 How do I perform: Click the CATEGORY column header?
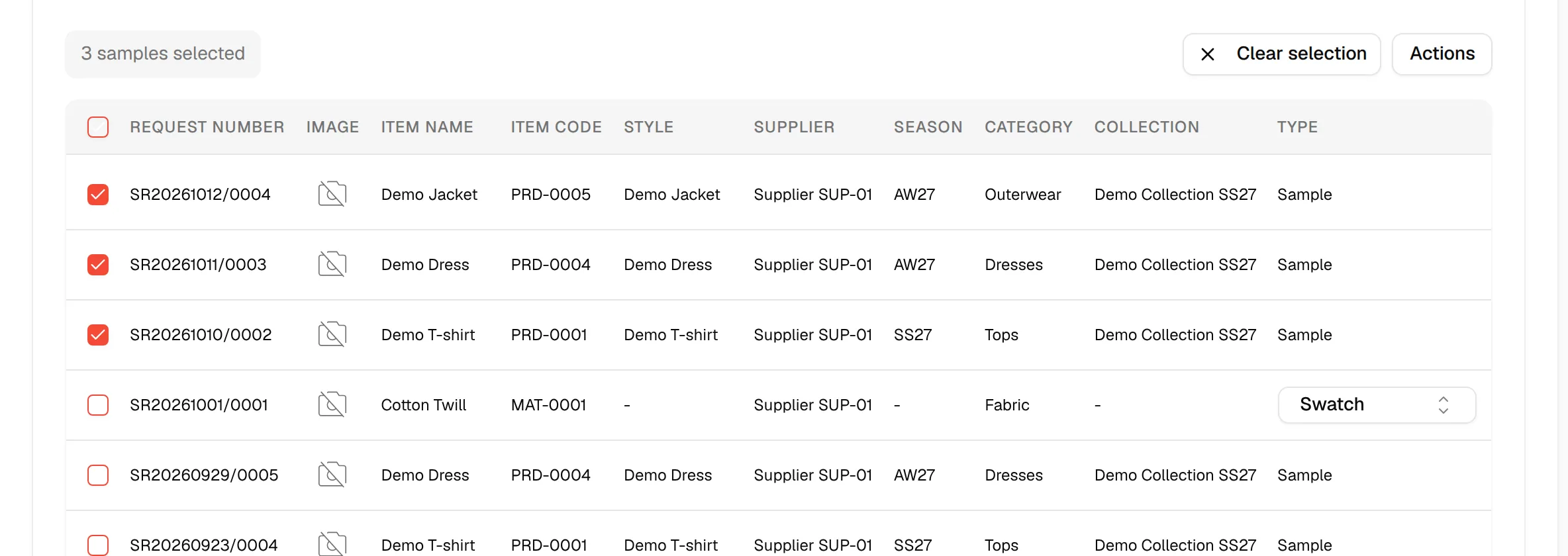tap(1028, 127)
